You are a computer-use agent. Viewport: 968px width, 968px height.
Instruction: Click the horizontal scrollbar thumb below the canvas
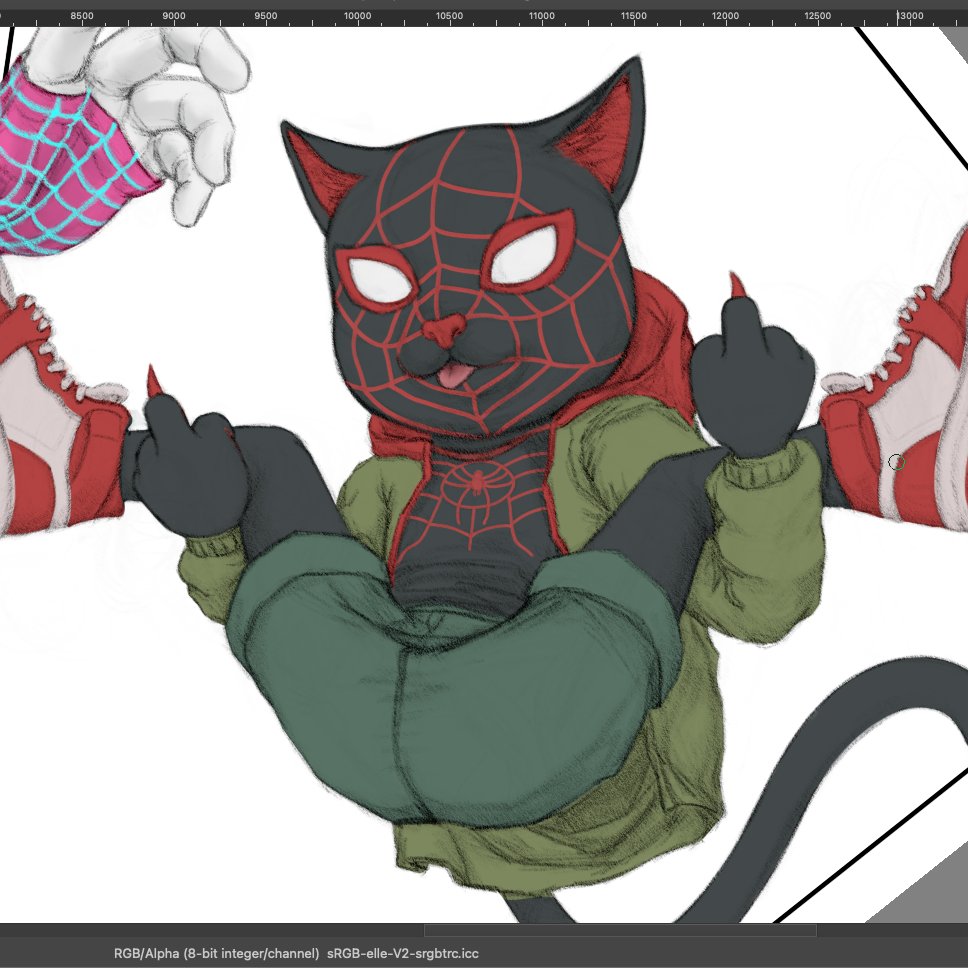pyautogui.click(x=620, y=930)
